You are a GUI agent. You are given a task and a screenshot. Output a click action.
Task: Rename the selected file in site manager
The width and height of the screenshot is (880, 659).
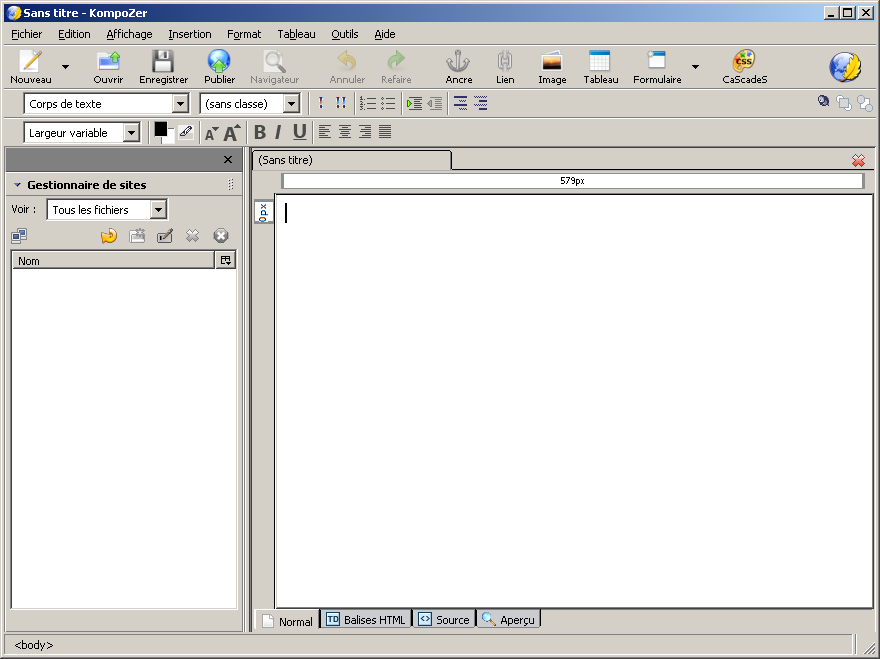[x=165, y=236]
